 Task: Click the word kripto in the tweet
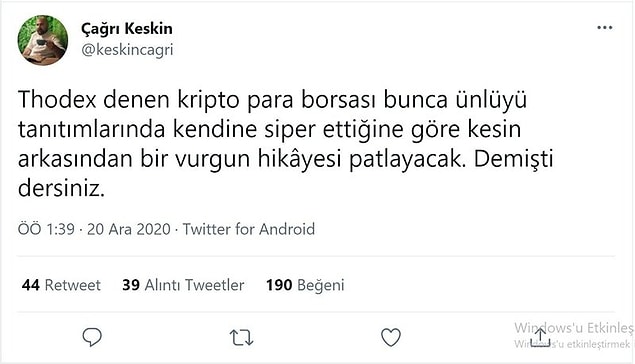coord(209,101)
